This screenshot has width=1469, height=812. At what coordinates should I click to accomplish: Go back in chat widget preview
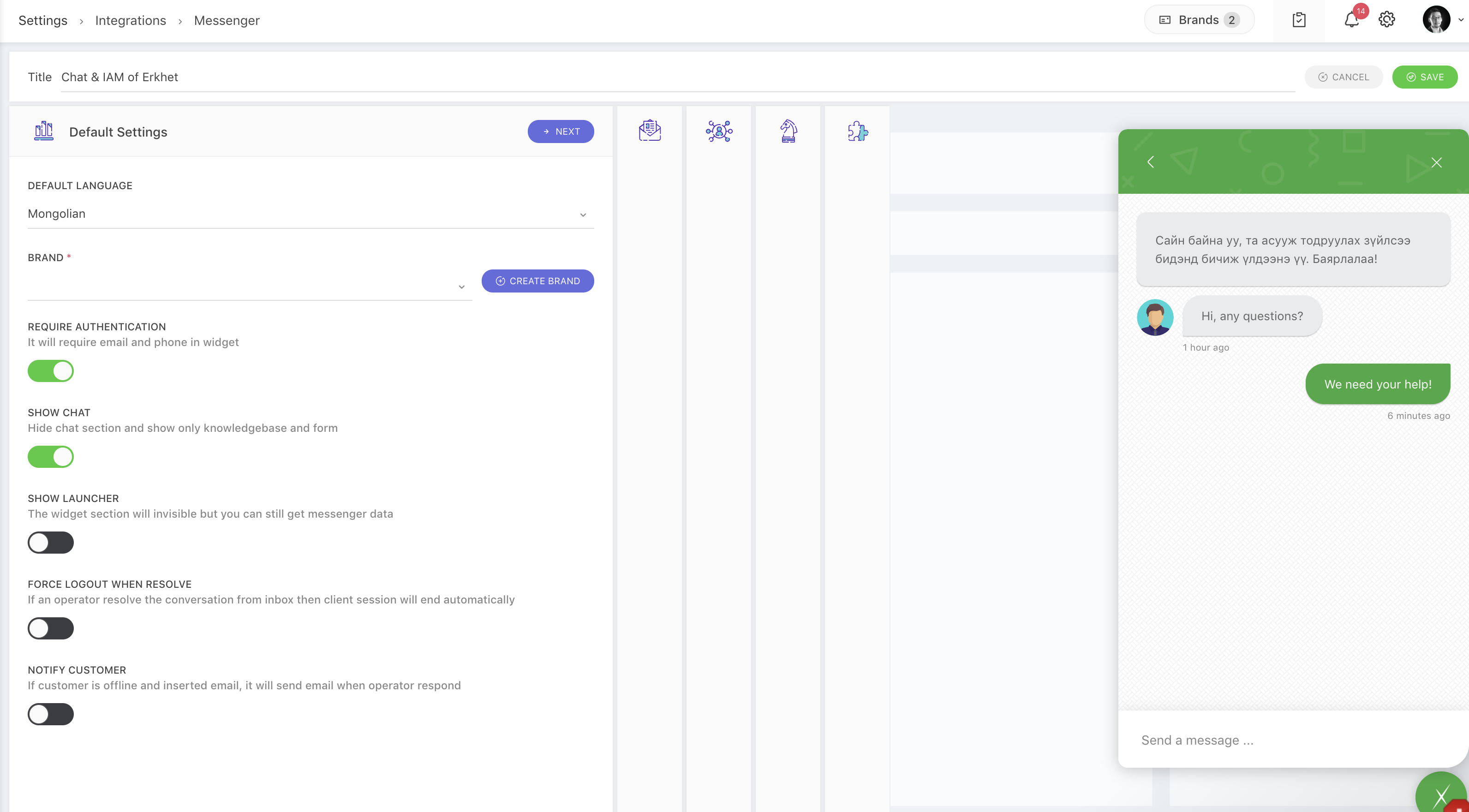point(1151,162)
